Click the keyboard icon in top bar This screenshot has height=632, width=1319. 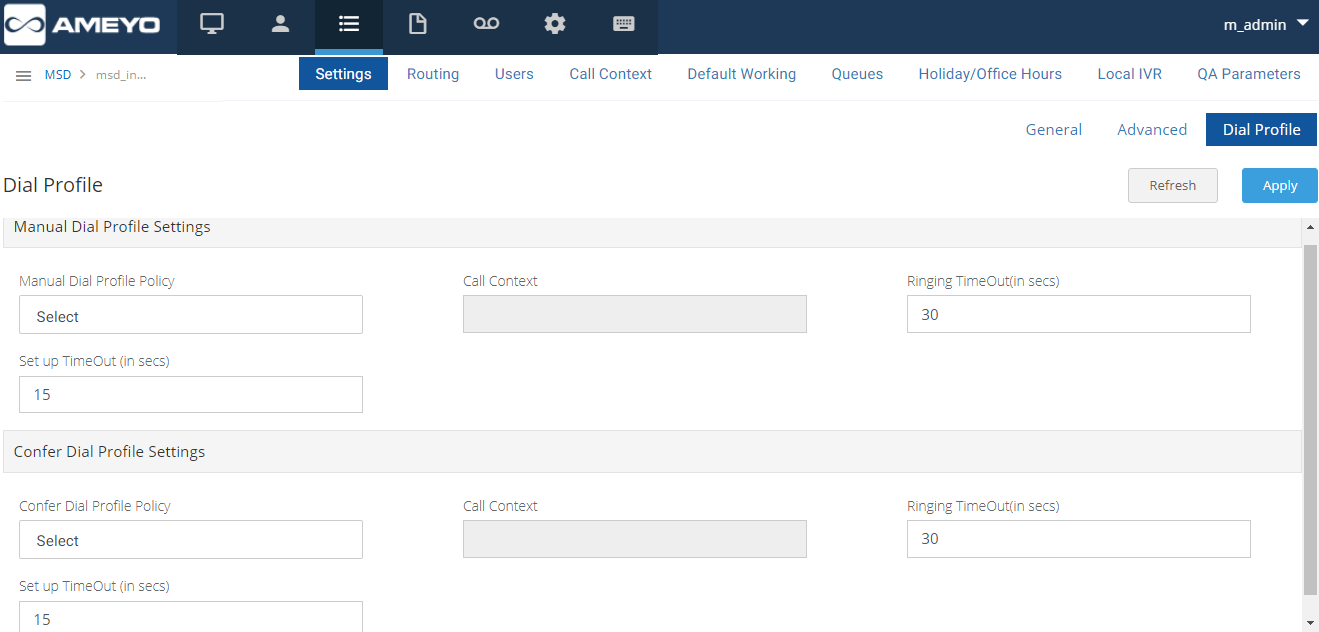click(624, 25)
